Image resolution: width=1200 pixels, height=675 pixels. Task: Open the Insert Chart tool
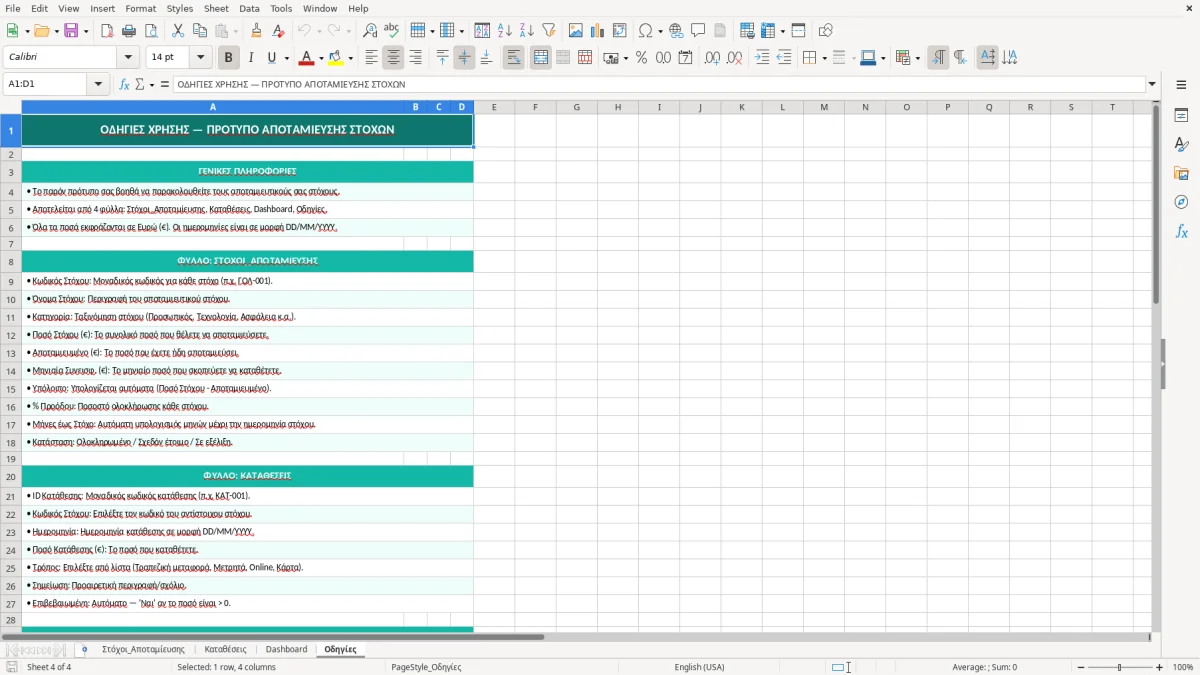pyautogui.click(x=598, y=31)
